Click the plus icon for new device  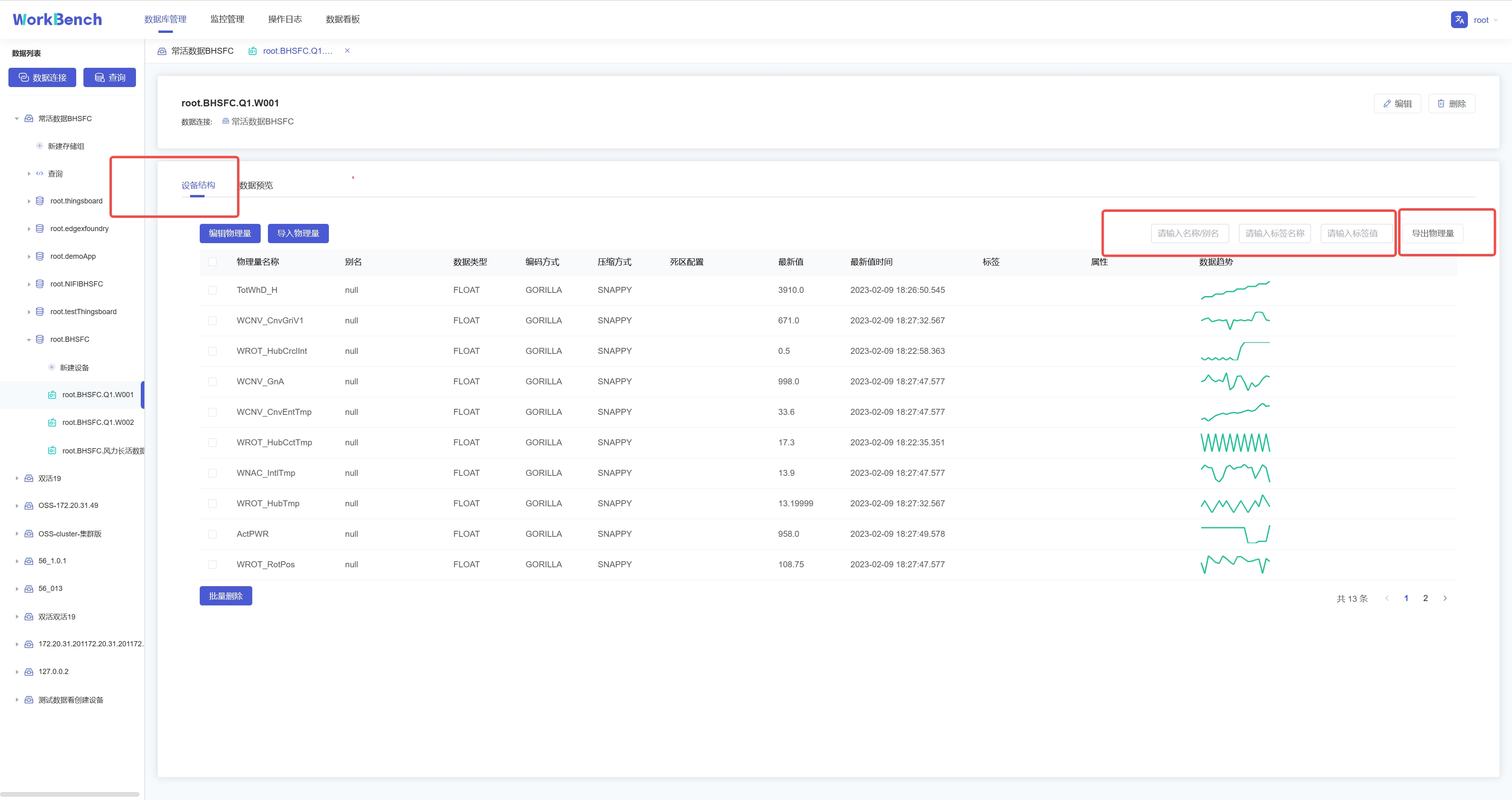(52, 367)
